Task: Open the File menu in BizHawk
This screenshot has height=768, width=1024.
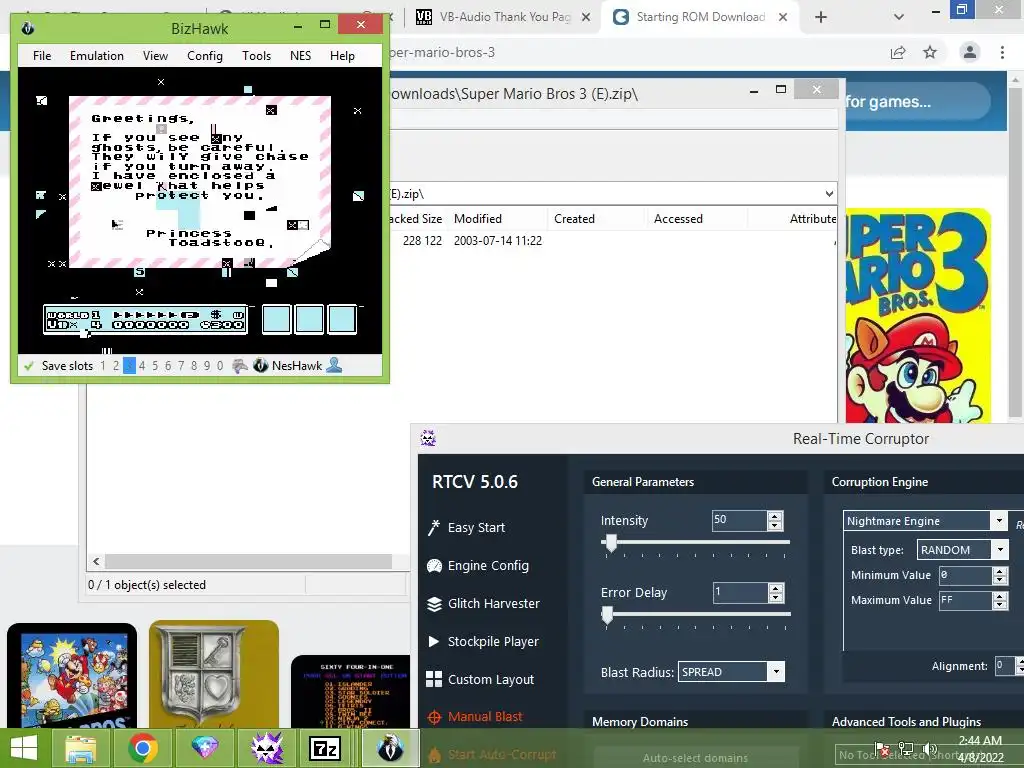Action: tap(42, 56)
